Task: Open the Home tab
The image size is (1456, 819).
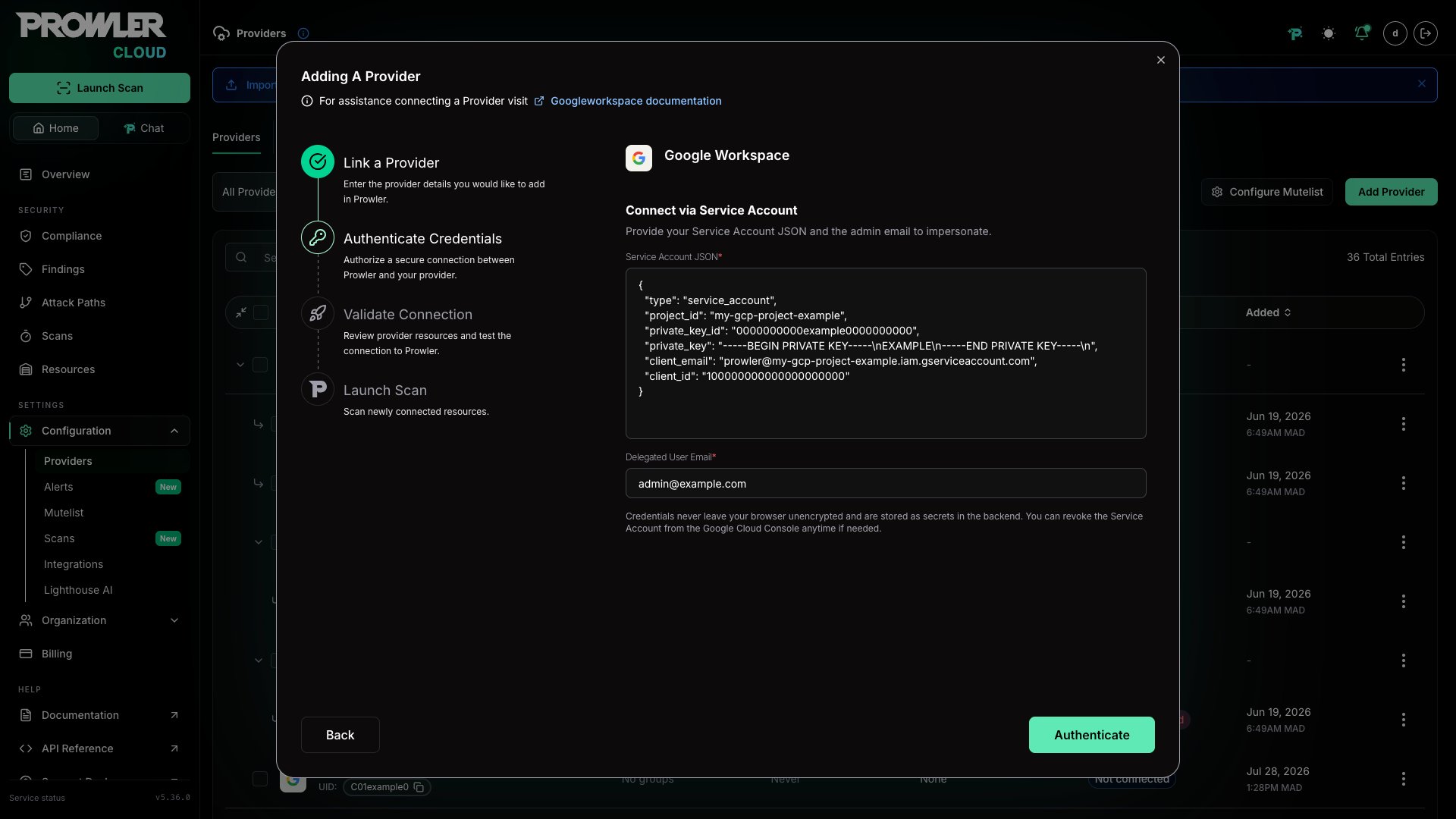Action: 56,128
